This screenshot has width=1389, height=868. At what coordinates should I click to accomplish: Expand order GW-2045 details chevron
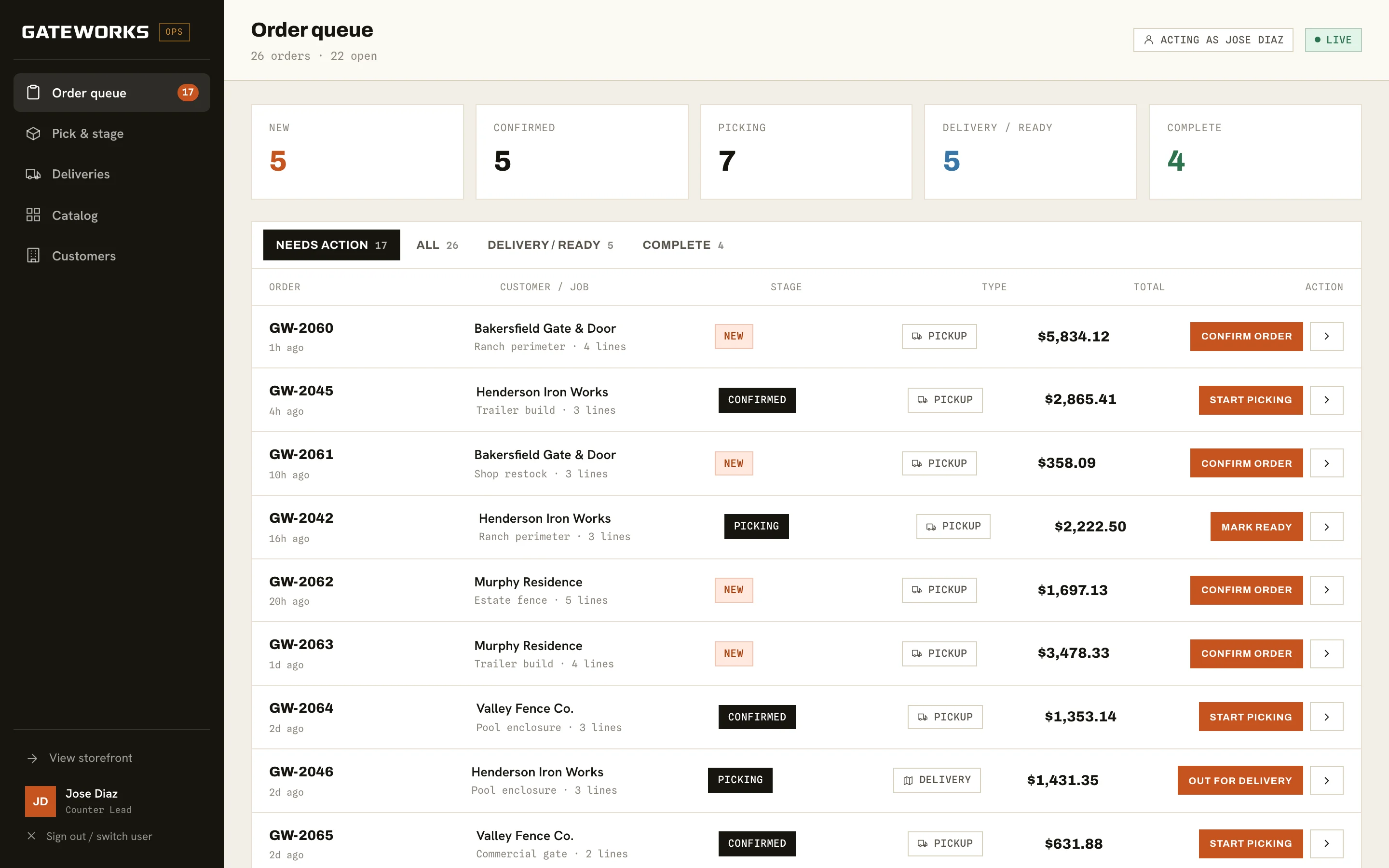tap(1326, 400)
